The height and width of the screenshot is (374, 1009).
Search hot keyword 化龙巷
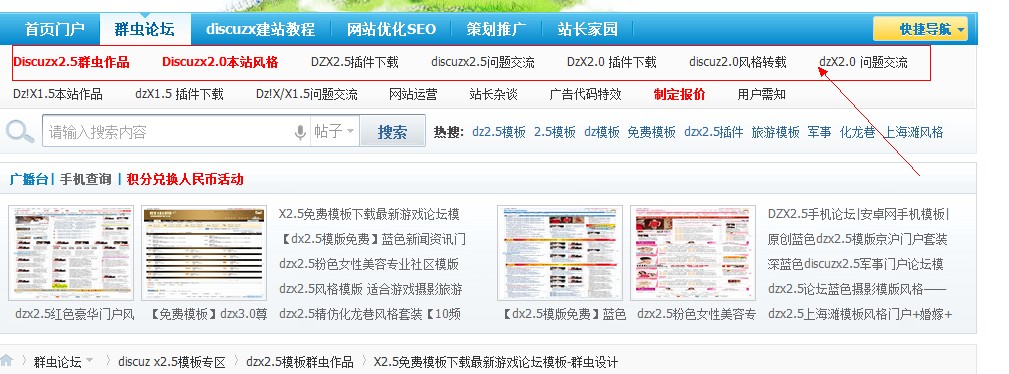pyautogui.click(x=858, y=132)
